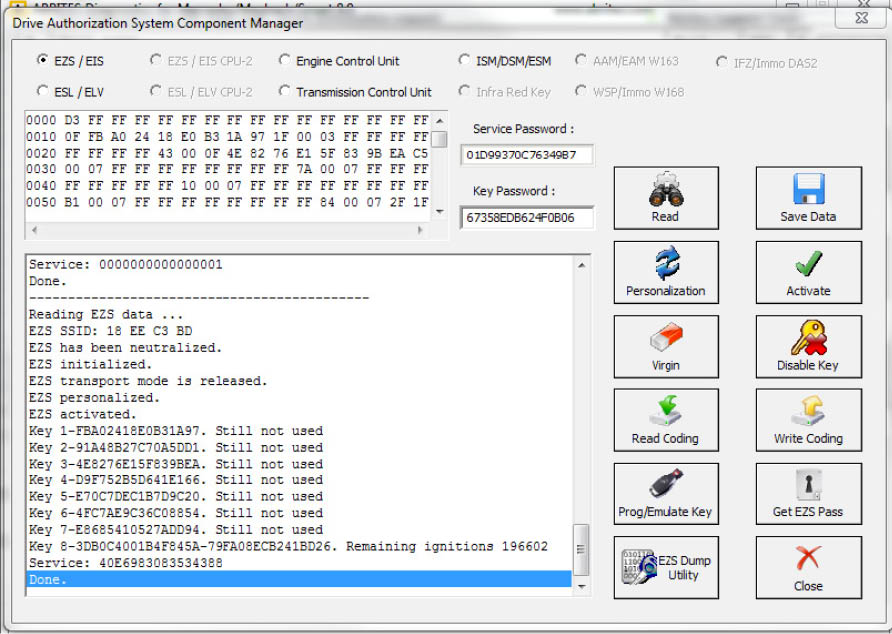Select the EZS / EIS radio button
Screen dimensions: 892x634
[x=43, y=61]
